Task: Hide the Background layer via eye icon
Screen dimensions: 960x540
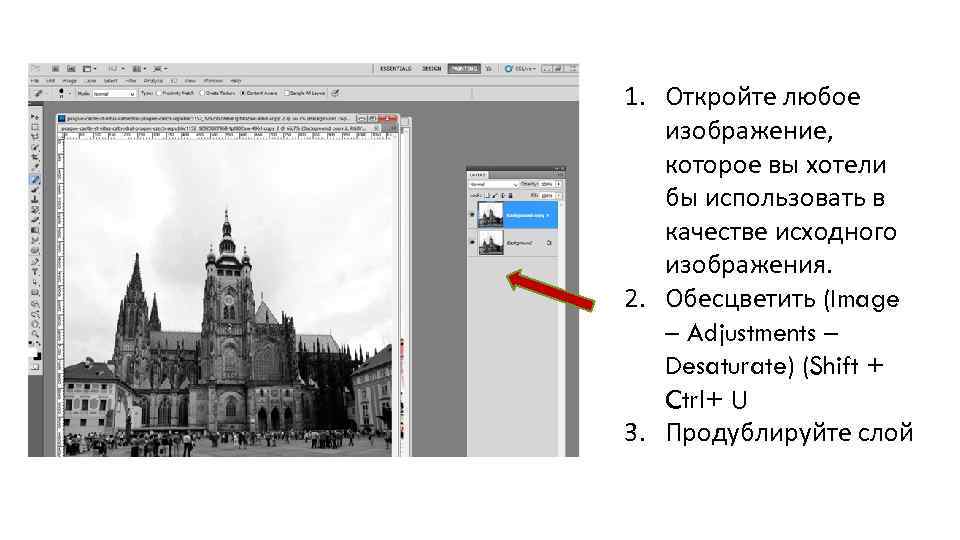Action: coord(472,242)
